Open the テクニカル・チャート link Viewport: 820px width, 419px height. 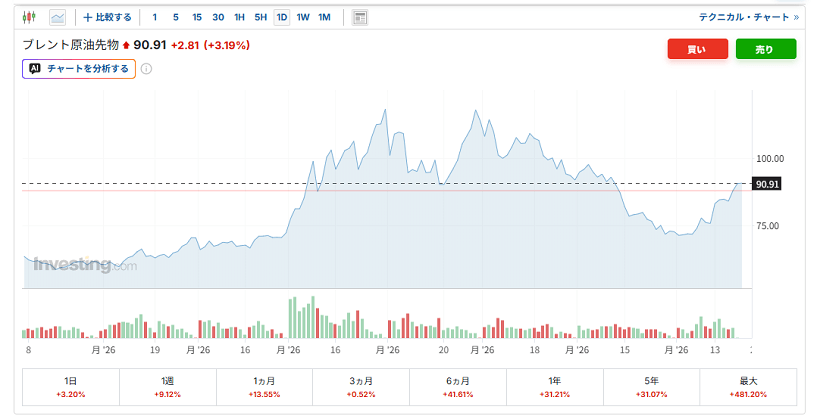(x=749, y=17)
